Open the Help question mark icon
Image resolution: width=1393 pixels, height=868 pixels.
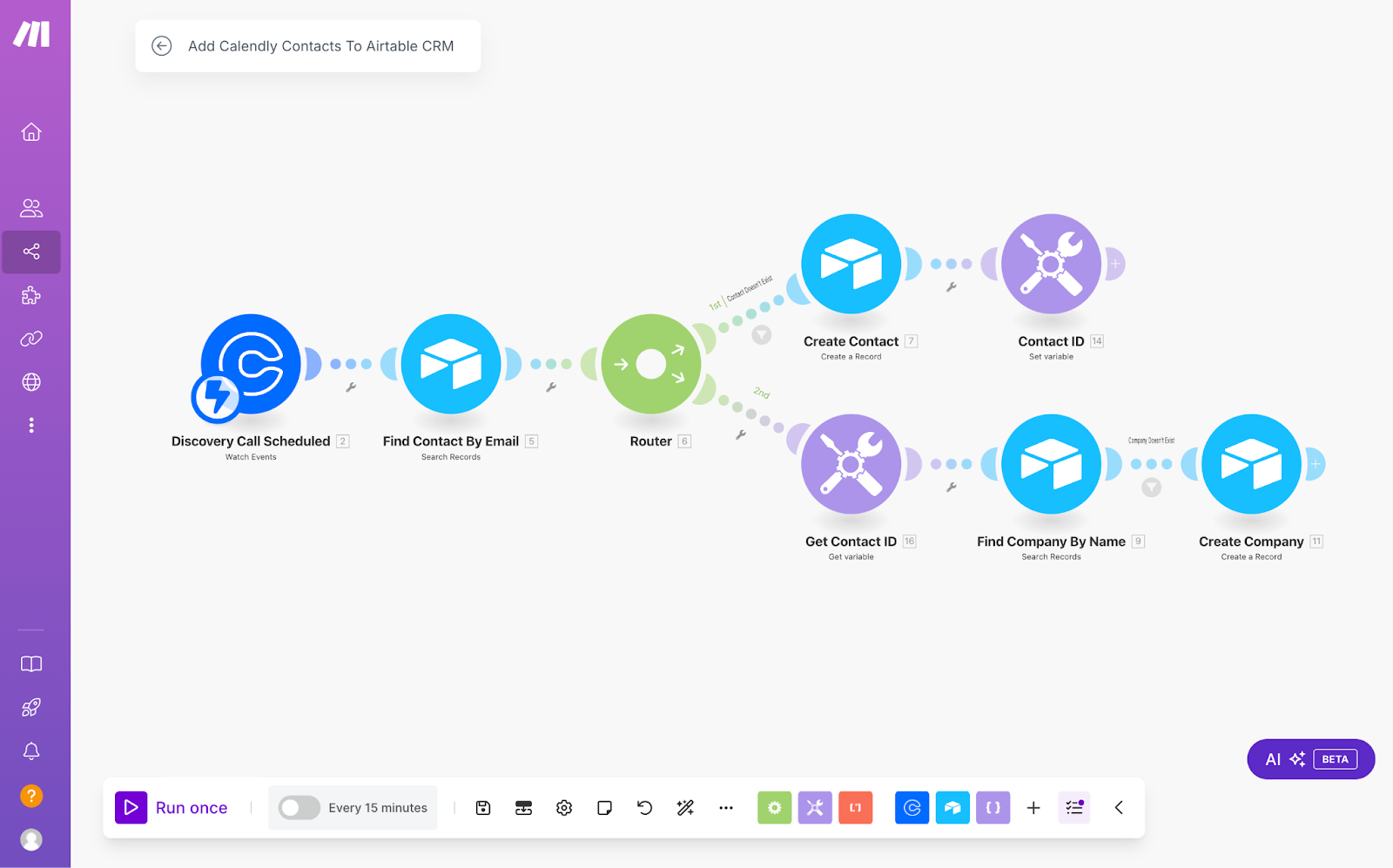point(31,796)
